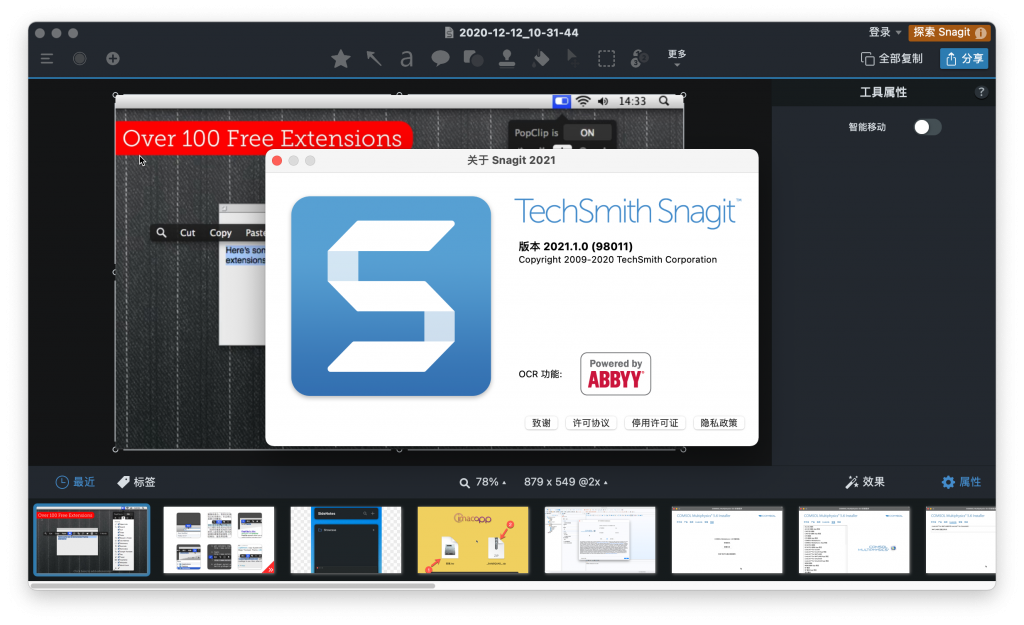The image size is (1024, 625).
Task: Select the dashed Selection rectangle tool
Action: (x=607, y=59)
